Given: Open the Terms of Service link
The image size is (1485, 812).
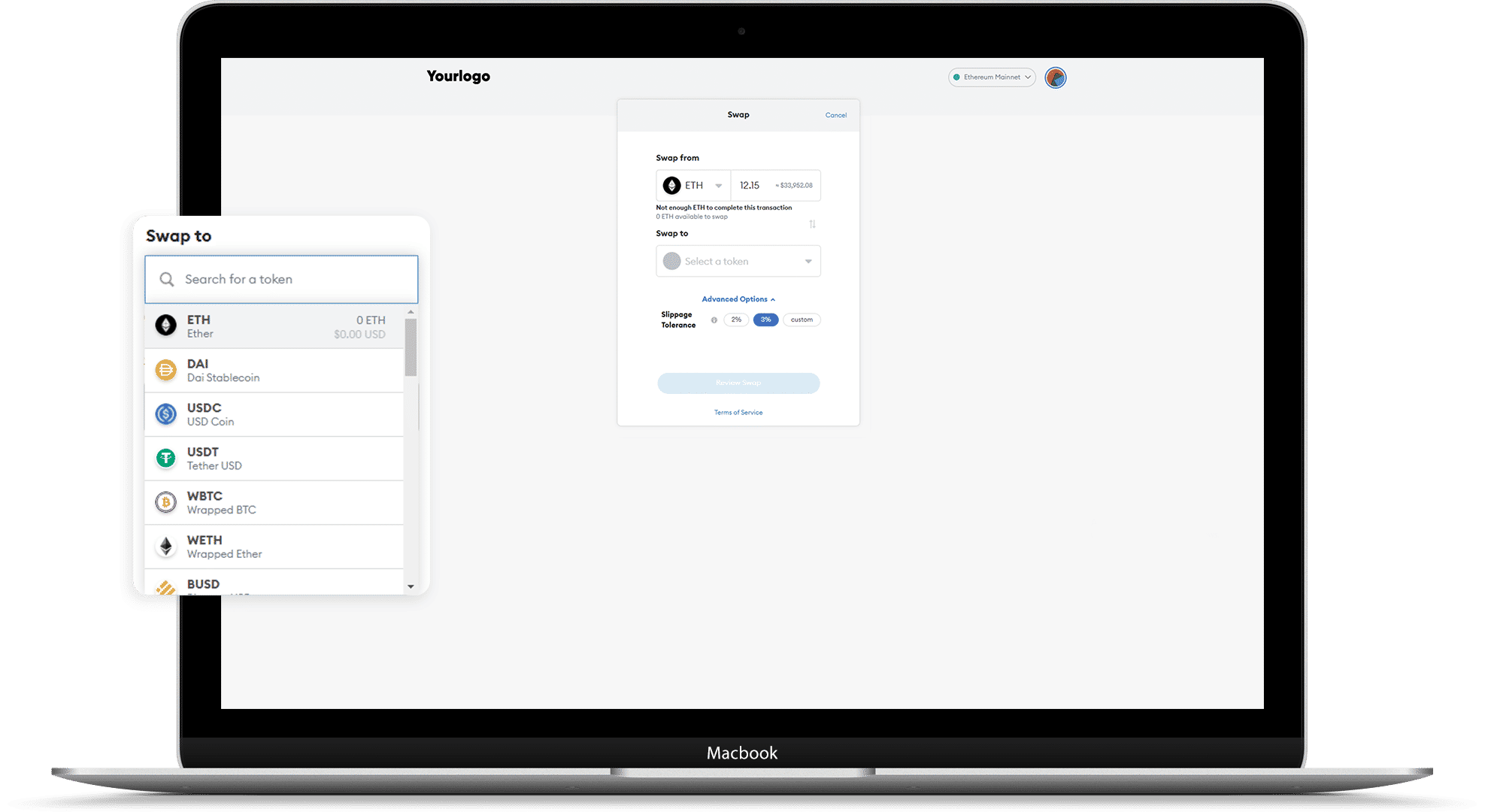Looking at the screenshot, I should pyautogui.click(x=738, y=412).
